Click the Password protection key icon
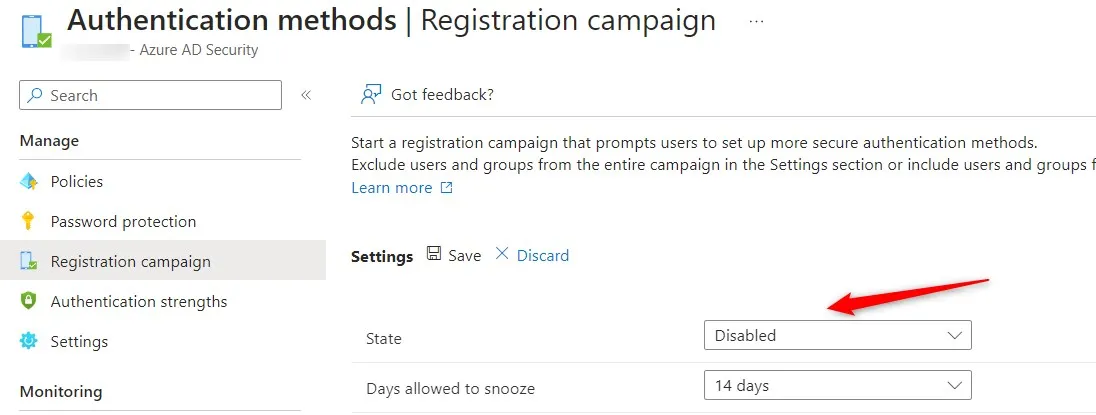The image size is (1096, 415). (x=29, y=222)
